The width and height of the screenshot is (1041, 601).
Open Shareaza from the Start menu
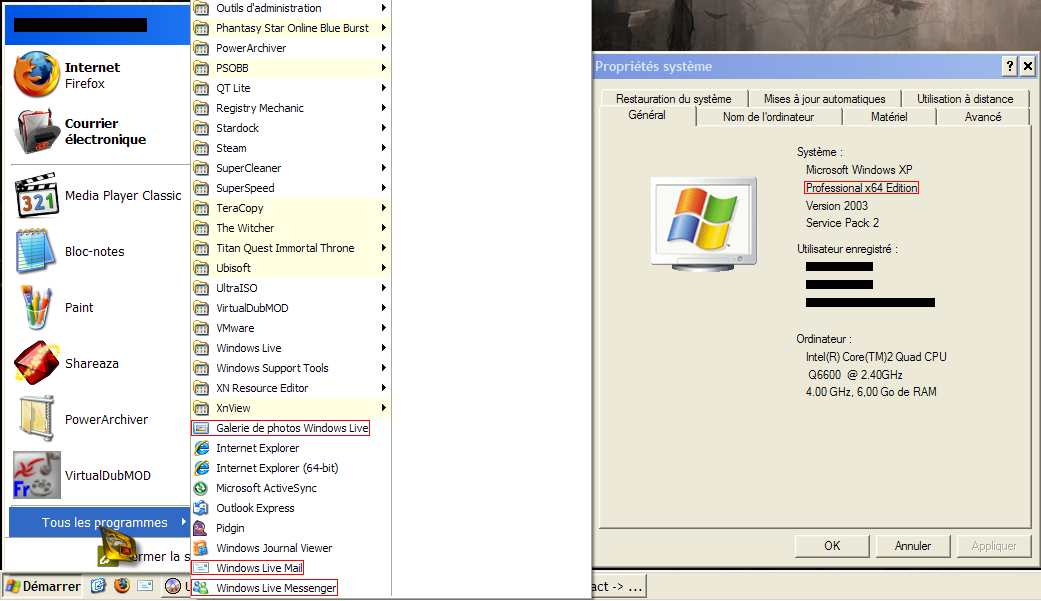tap(100, 363)
